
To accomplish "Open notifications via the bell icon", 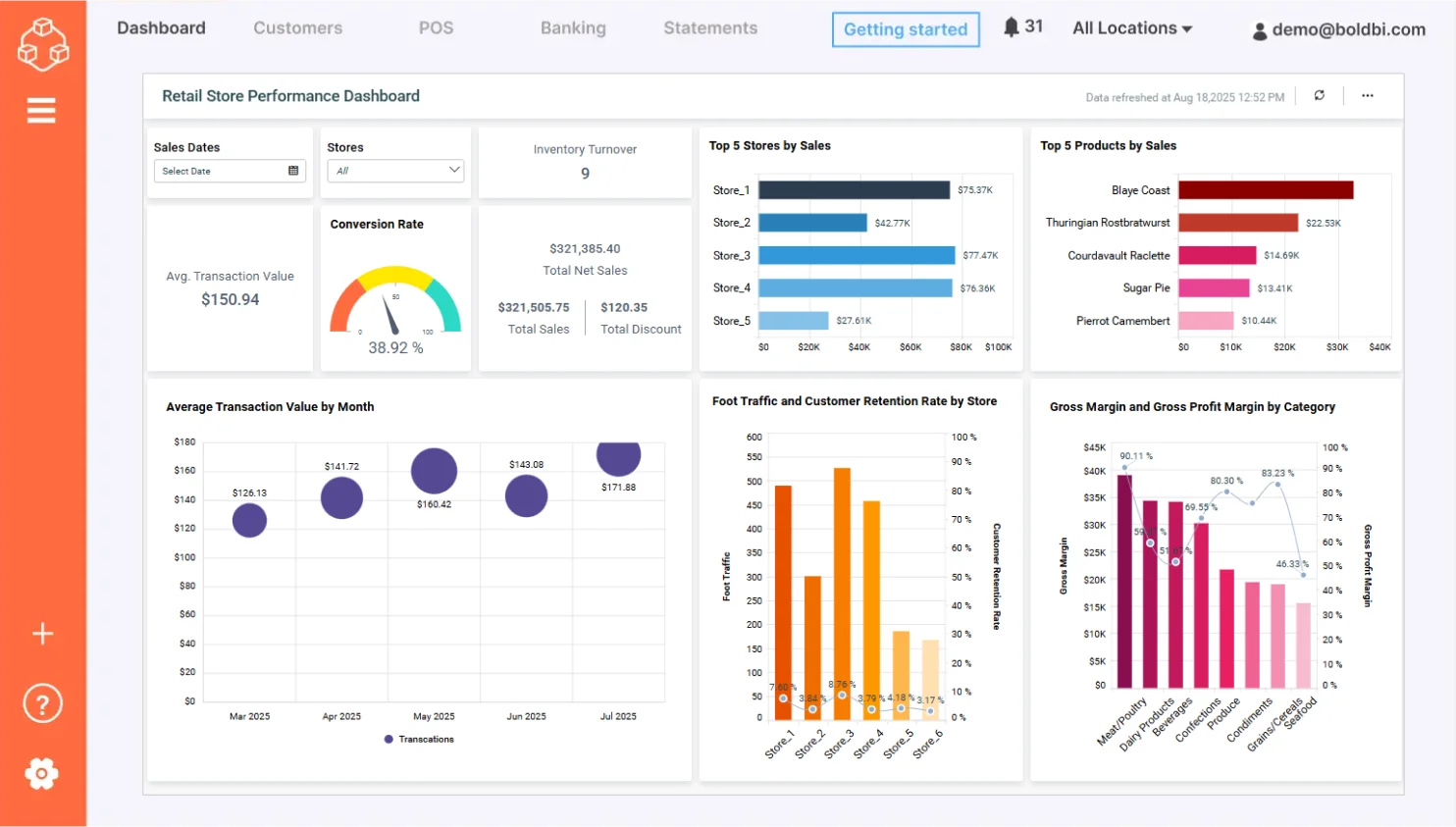I will pyautogui.click(x=1011, y=27).
